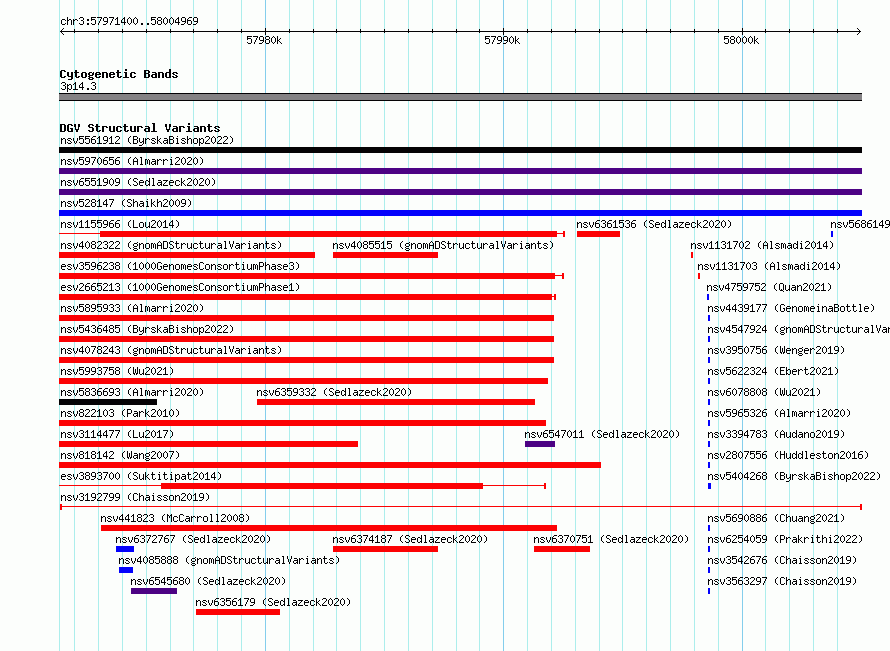Click the purple bar under nsv6547011
The image size is (890, 651).
tap(540, 444)
